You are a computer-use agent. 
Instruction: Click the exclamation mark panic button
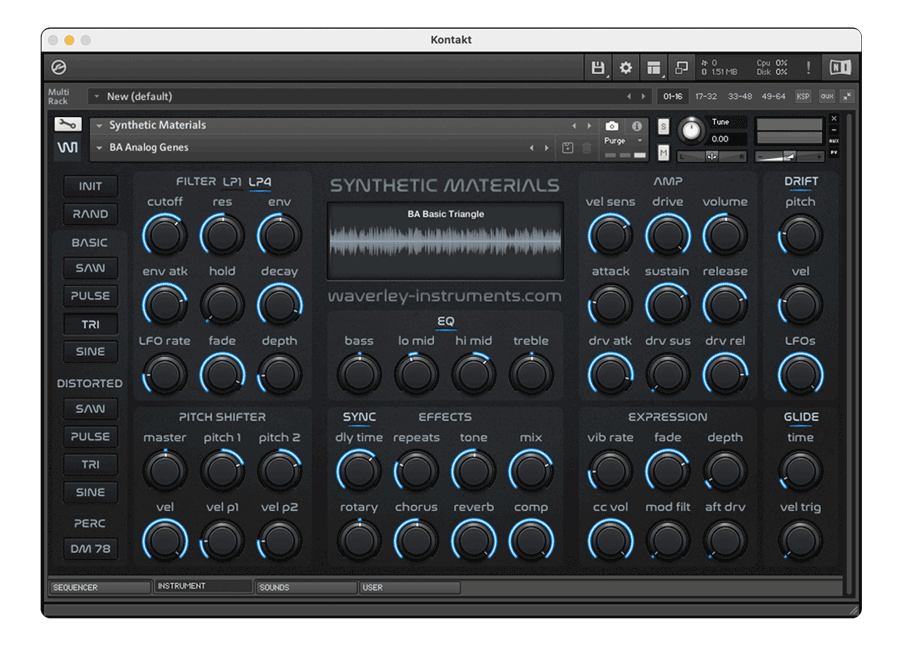point(808,68)
